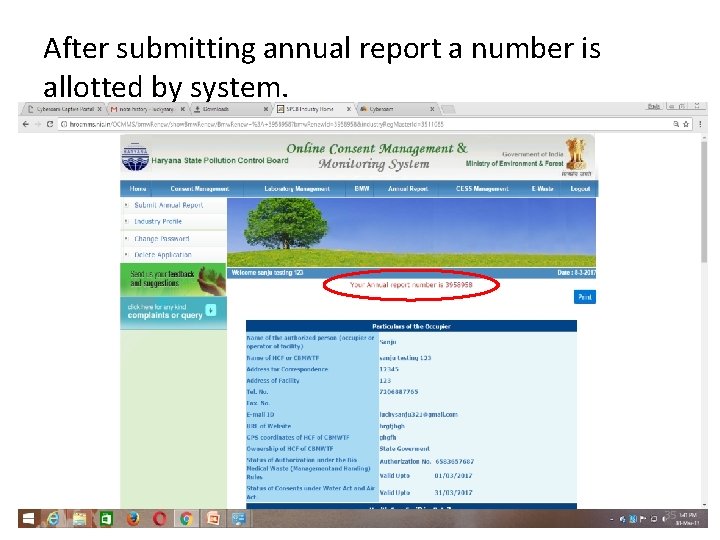720x540 pixels.
Task: Click the Send us your feedback banner
Action: pos(173,279)
